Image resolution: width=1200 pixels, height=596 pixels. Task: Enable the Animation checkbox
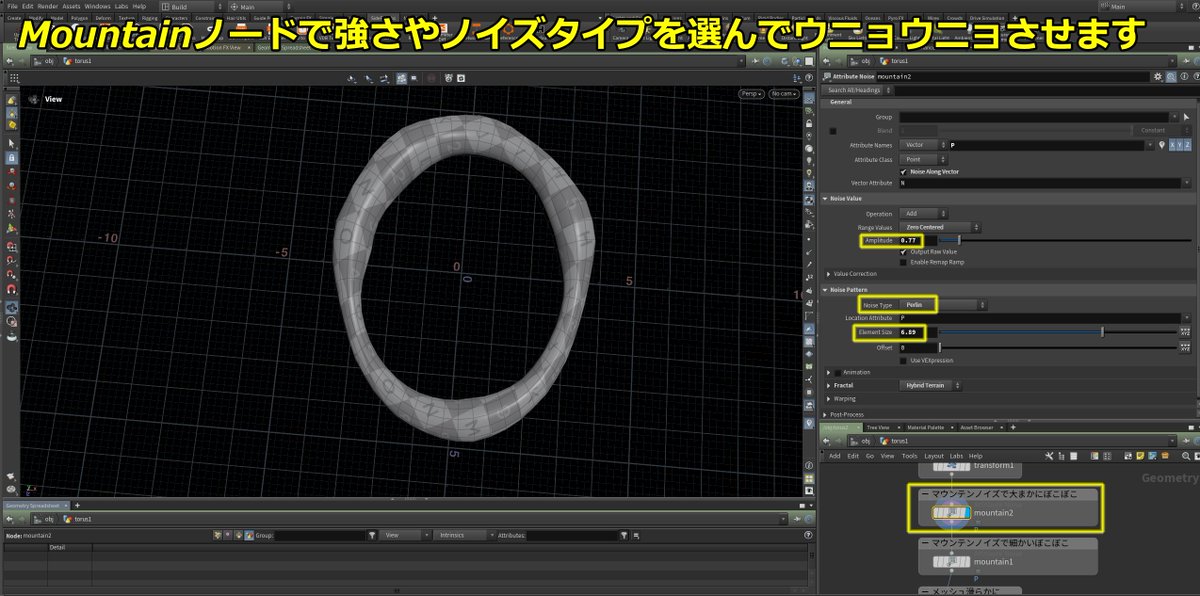[838, 372]
